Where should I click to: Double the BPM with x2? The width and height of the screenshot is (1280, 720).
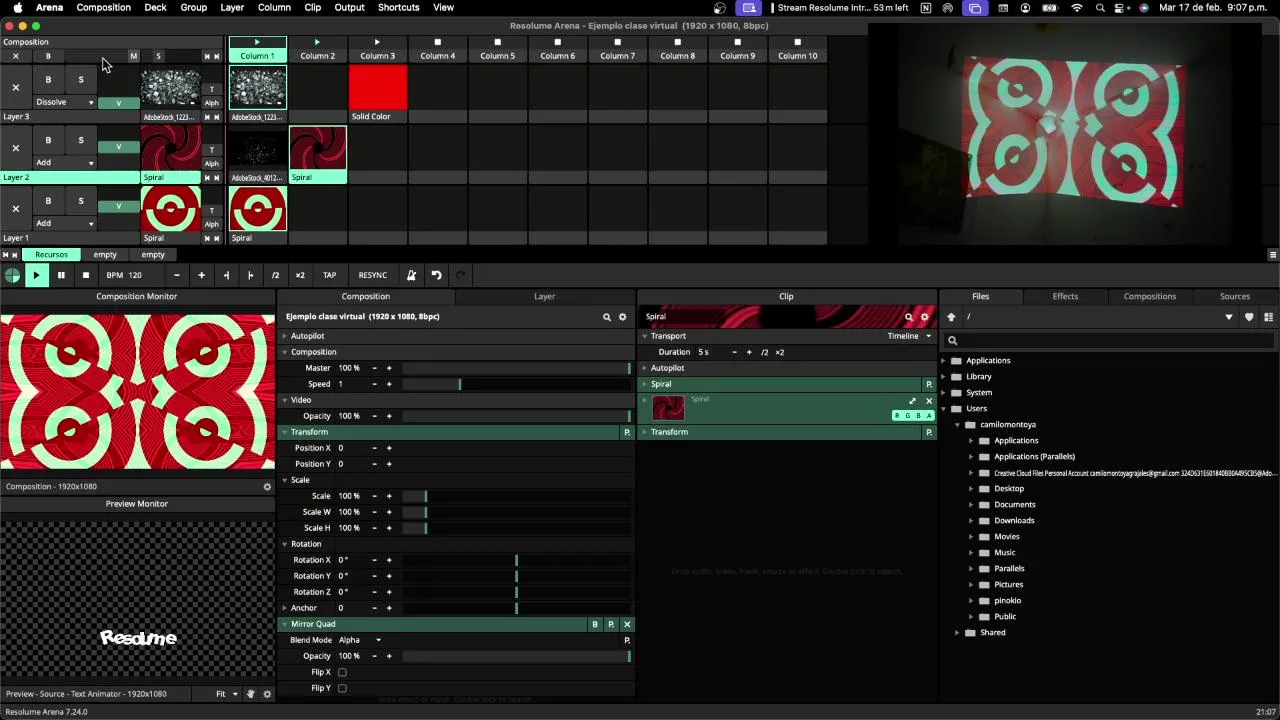[x=300, y=275]
